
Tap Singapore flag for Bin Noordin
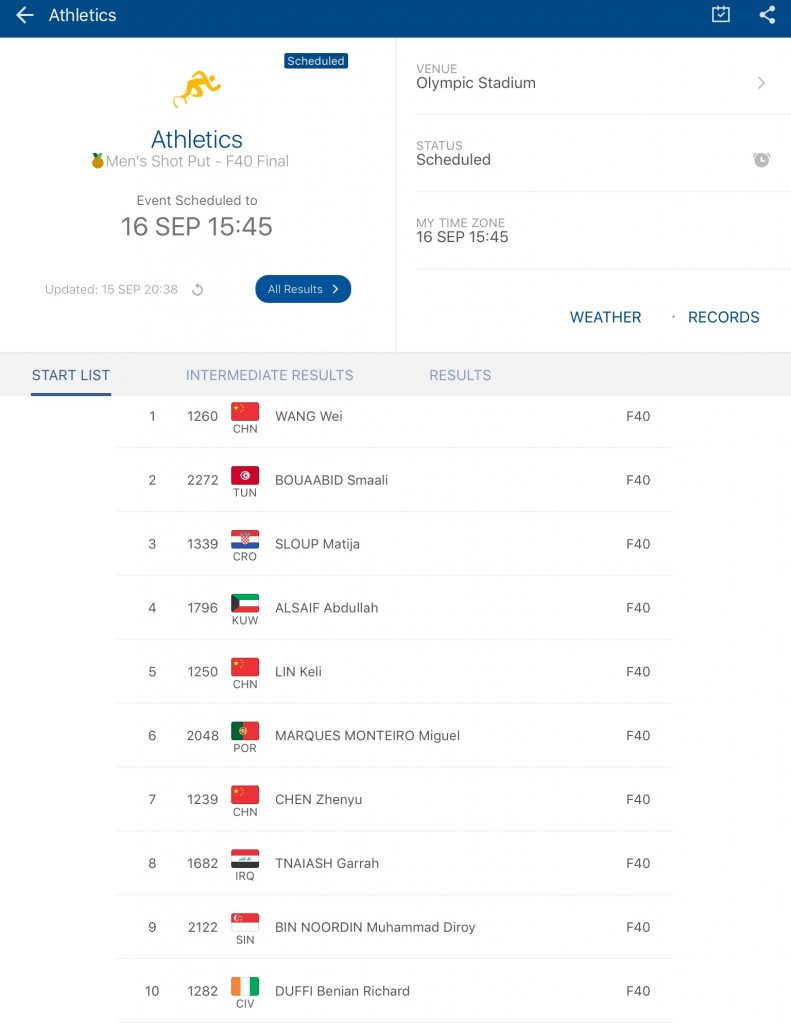[x=245, y=922]
